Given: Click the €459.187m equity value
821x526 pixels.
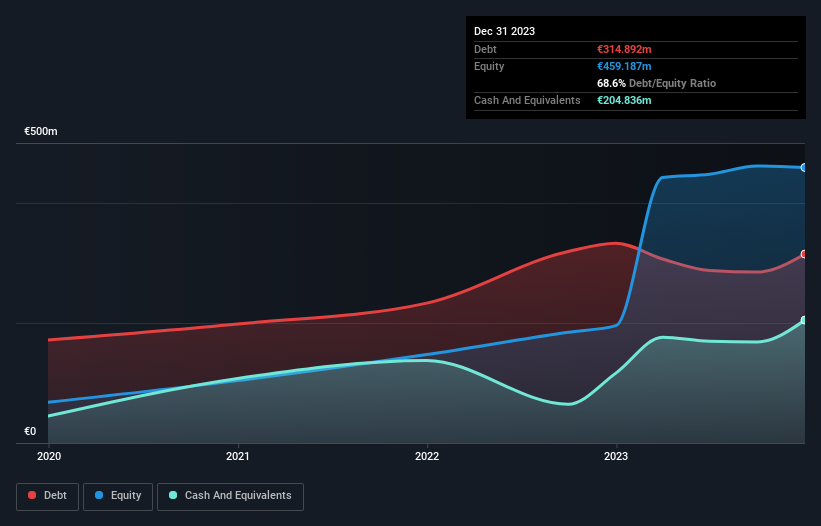Looking at the screenshot, I should [x=624, y=66].
